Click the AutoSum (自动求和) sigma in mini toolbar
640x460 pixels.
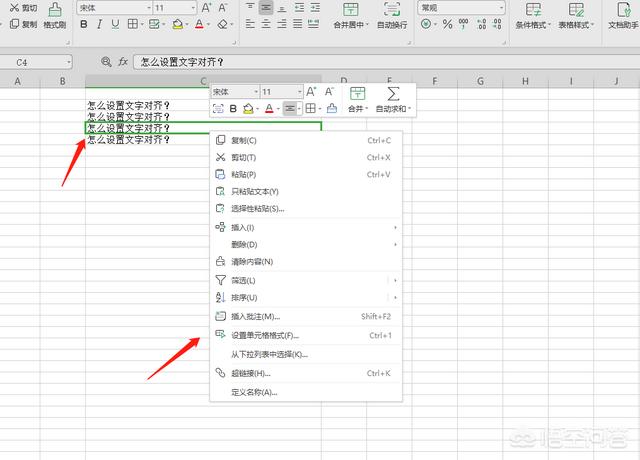pos(393,98)
